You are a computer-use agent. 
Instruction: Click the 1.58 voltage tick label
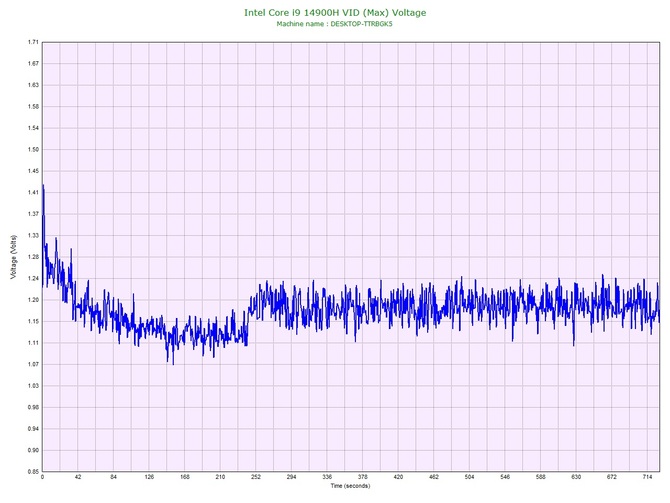point(33,107)
